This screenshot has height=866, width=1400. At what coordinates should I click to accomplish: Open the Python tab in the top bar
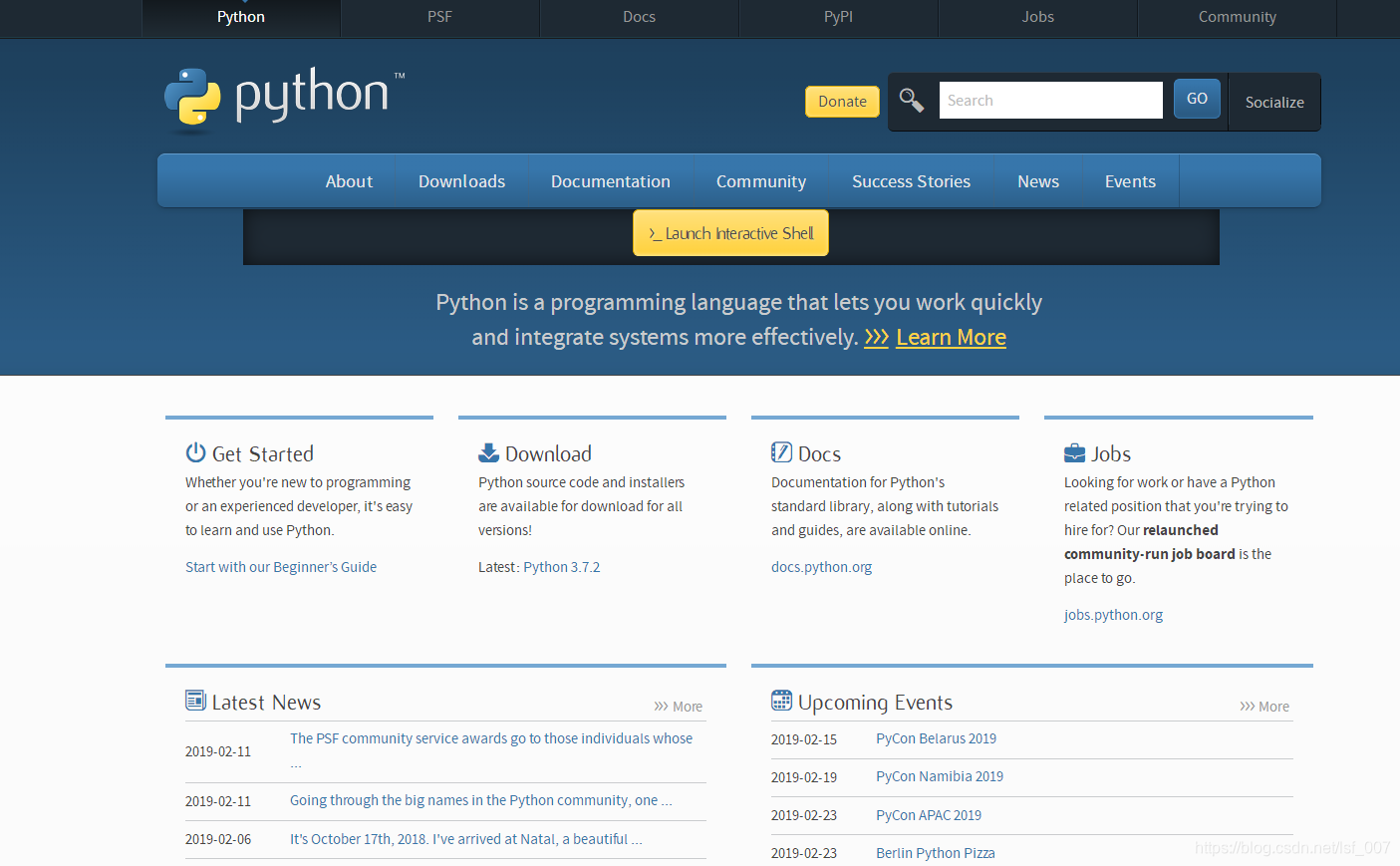point(241,17)
